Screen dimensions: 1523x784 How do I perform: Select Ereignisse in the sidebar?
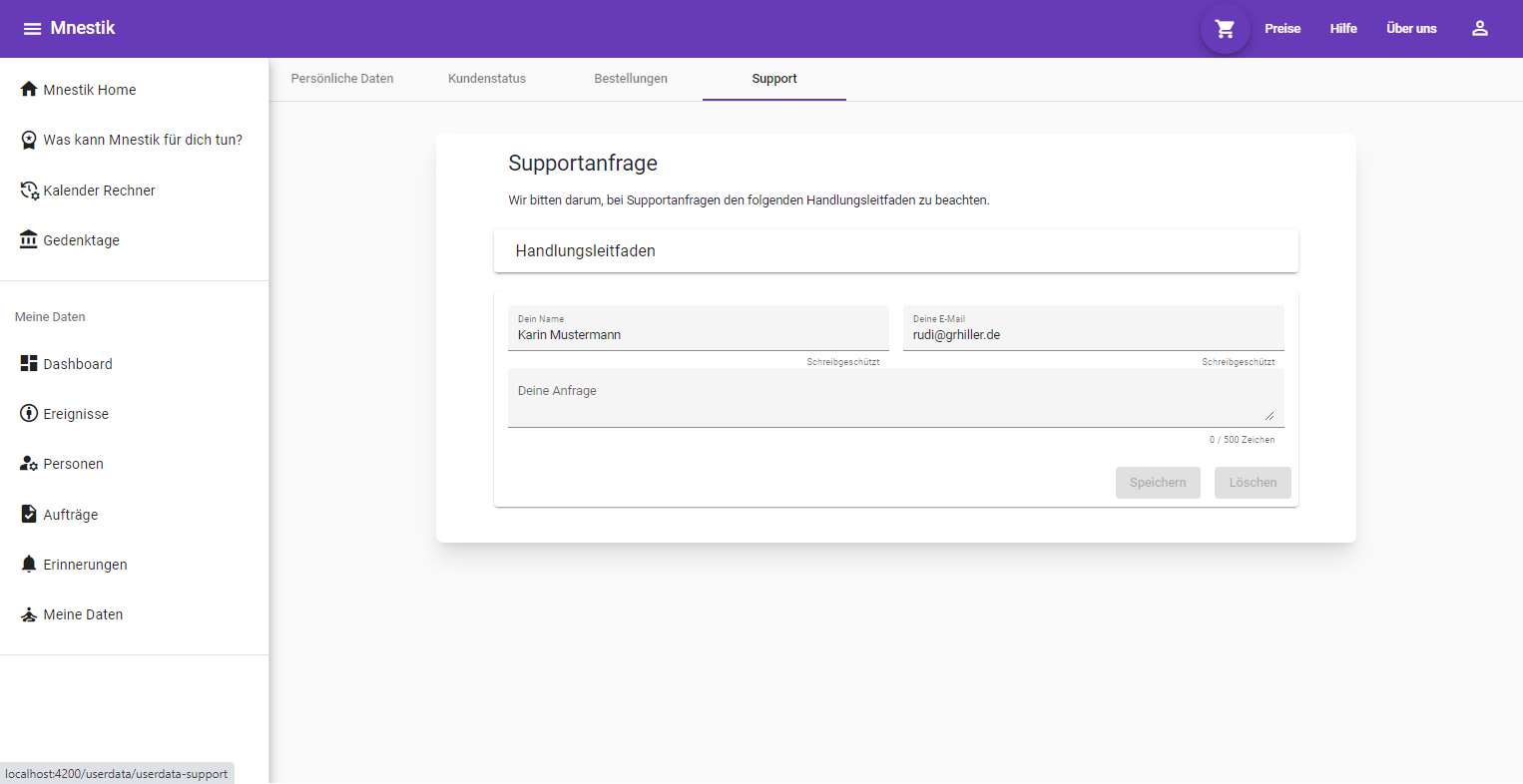coord(76,414)
